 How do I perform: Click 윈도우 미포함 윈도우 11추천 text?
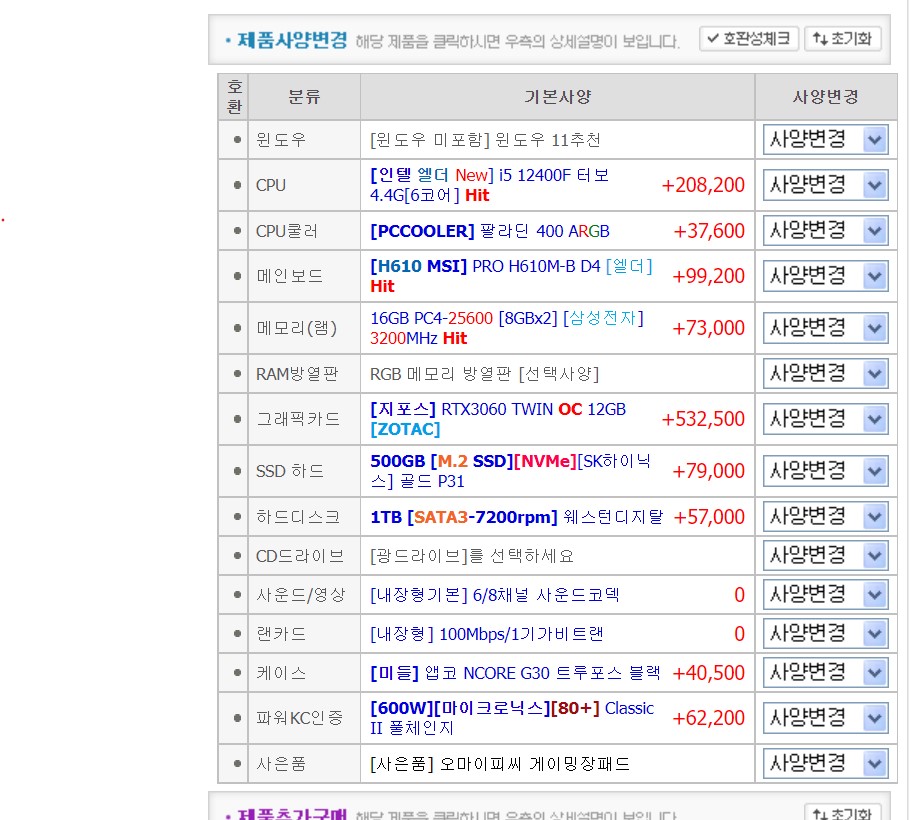tap(485, 140)
